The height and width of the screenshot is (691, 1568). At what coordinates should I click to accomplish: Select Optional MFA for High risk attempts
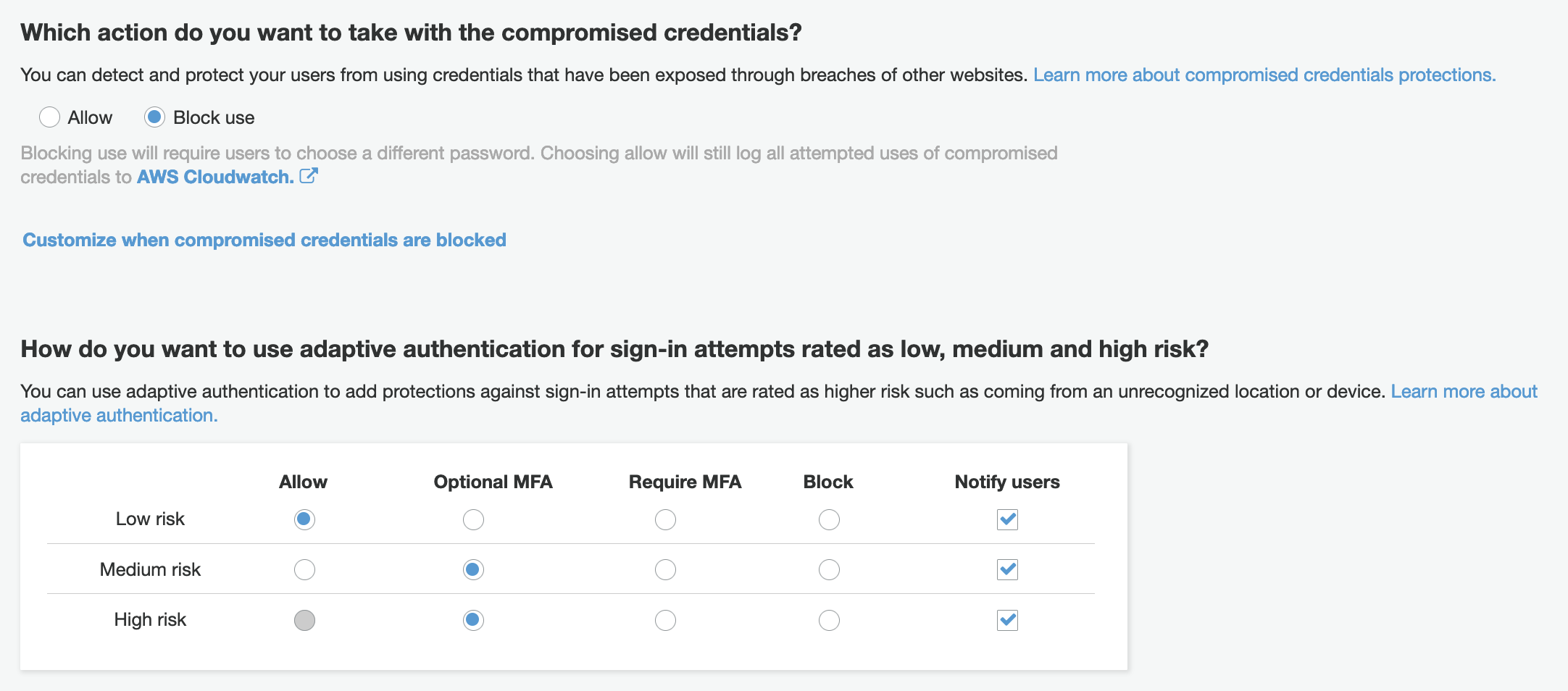473,620
